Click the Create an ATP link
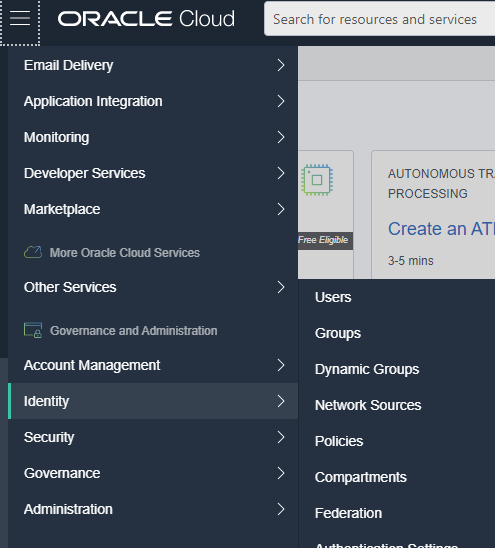 point(442,229)
